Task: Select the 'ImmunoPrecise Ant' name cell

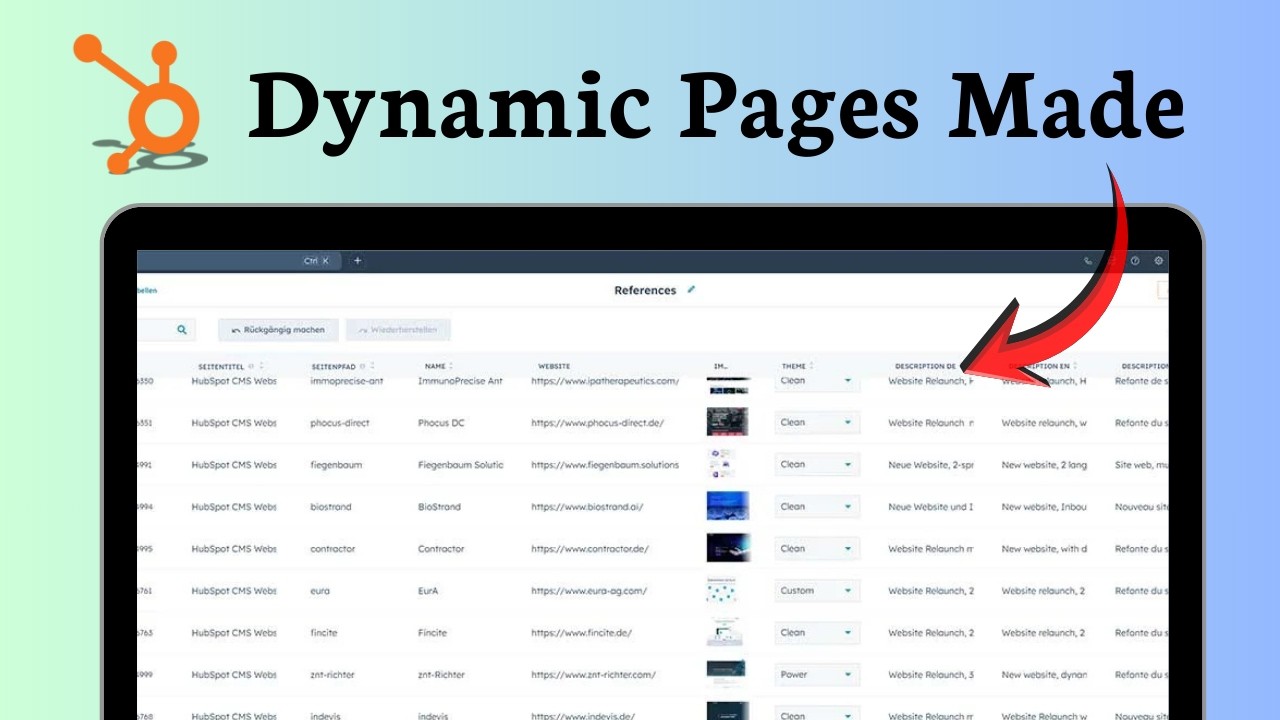Action: point(460,381)
